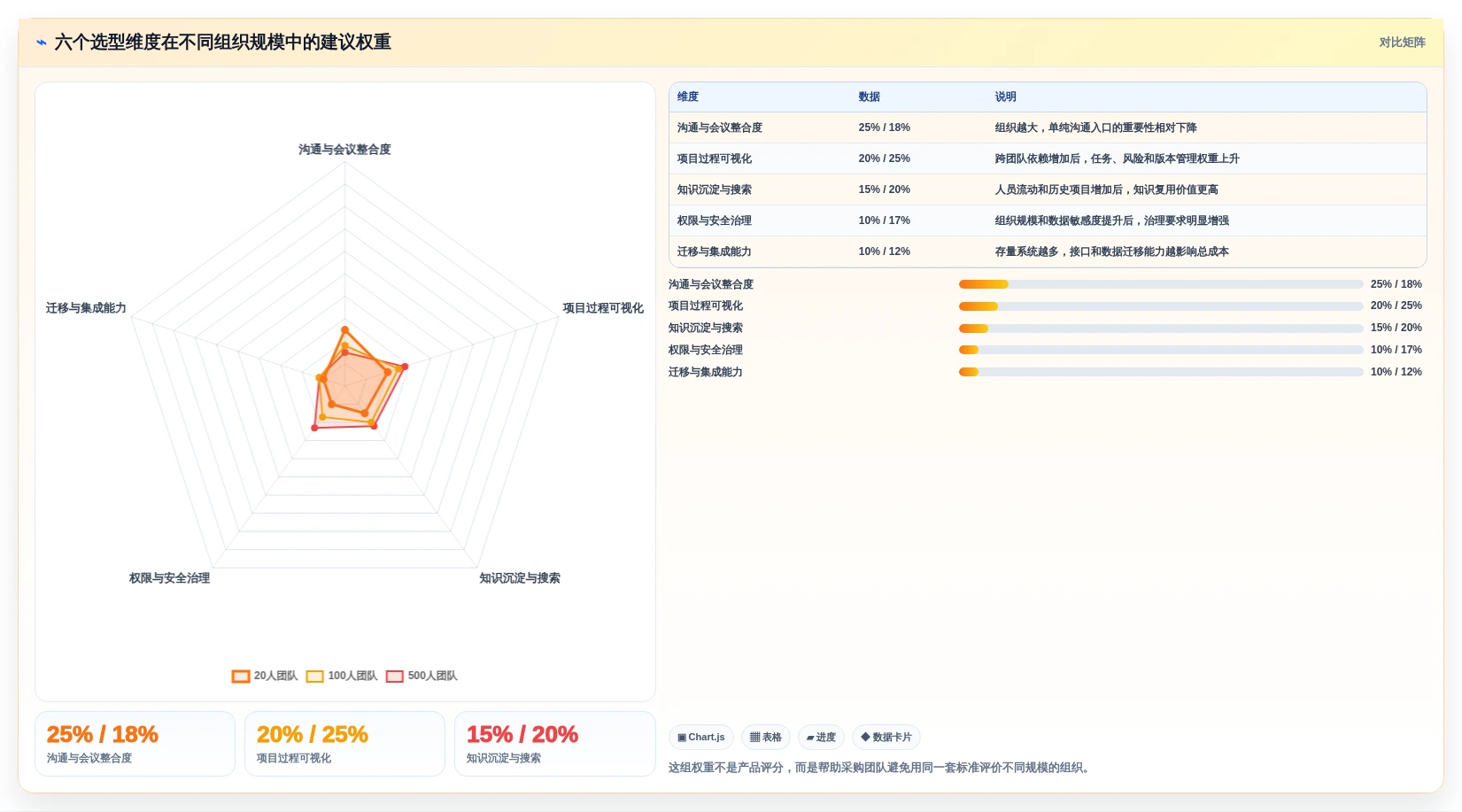Click the 进度 tag chip
The image size is (1462, 812).
point(821,737)
